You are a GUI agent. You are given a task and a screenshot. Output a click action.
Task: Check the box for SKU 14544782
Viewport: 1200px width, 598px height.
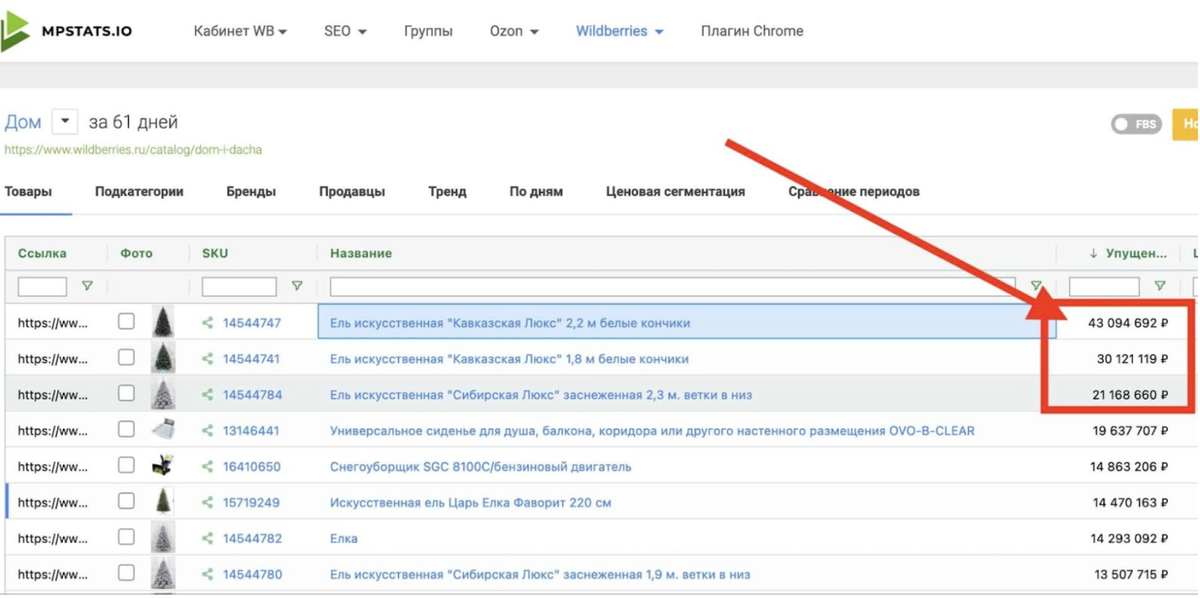click(126, 537)
